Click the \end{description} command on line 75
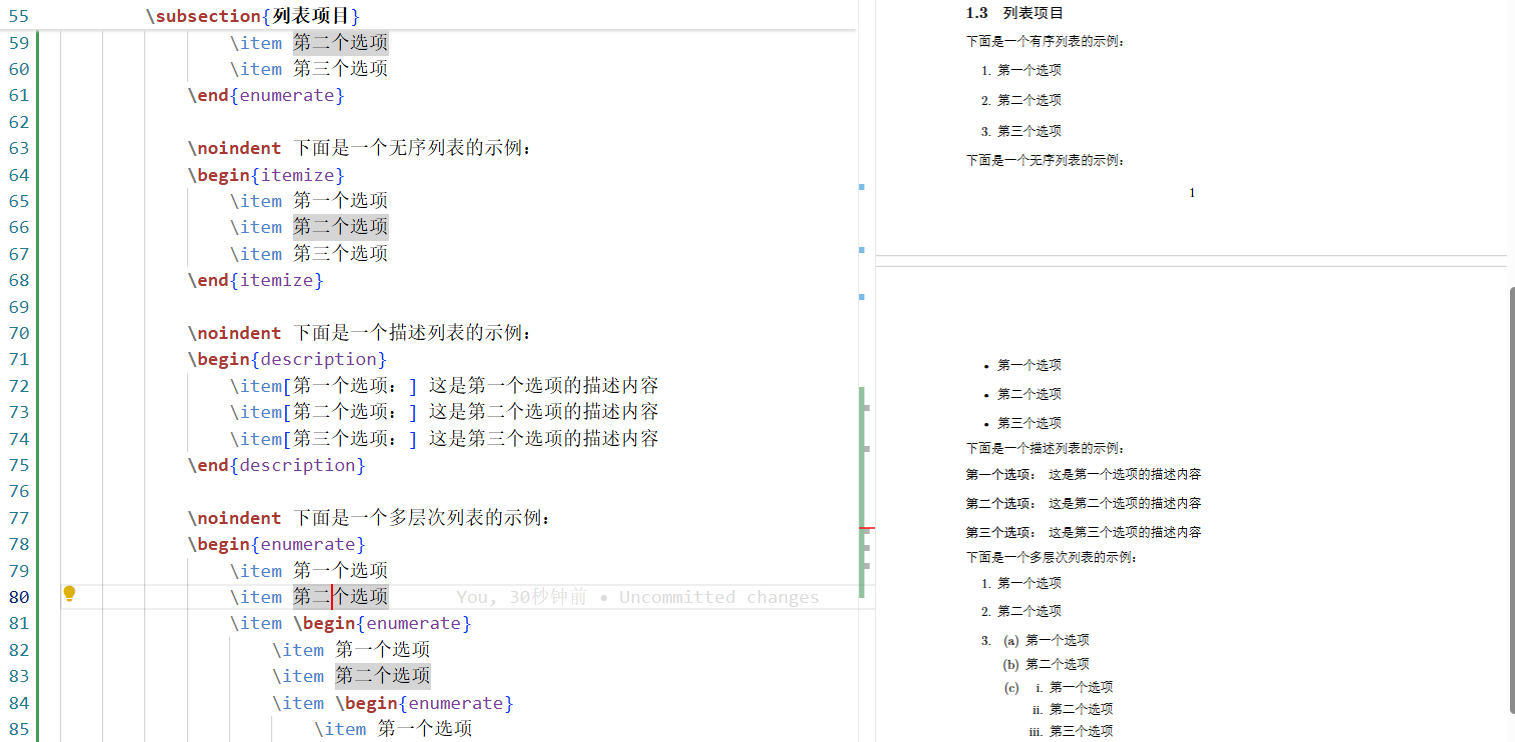The height and width of the screenshot is (742, 1515). 275,464
